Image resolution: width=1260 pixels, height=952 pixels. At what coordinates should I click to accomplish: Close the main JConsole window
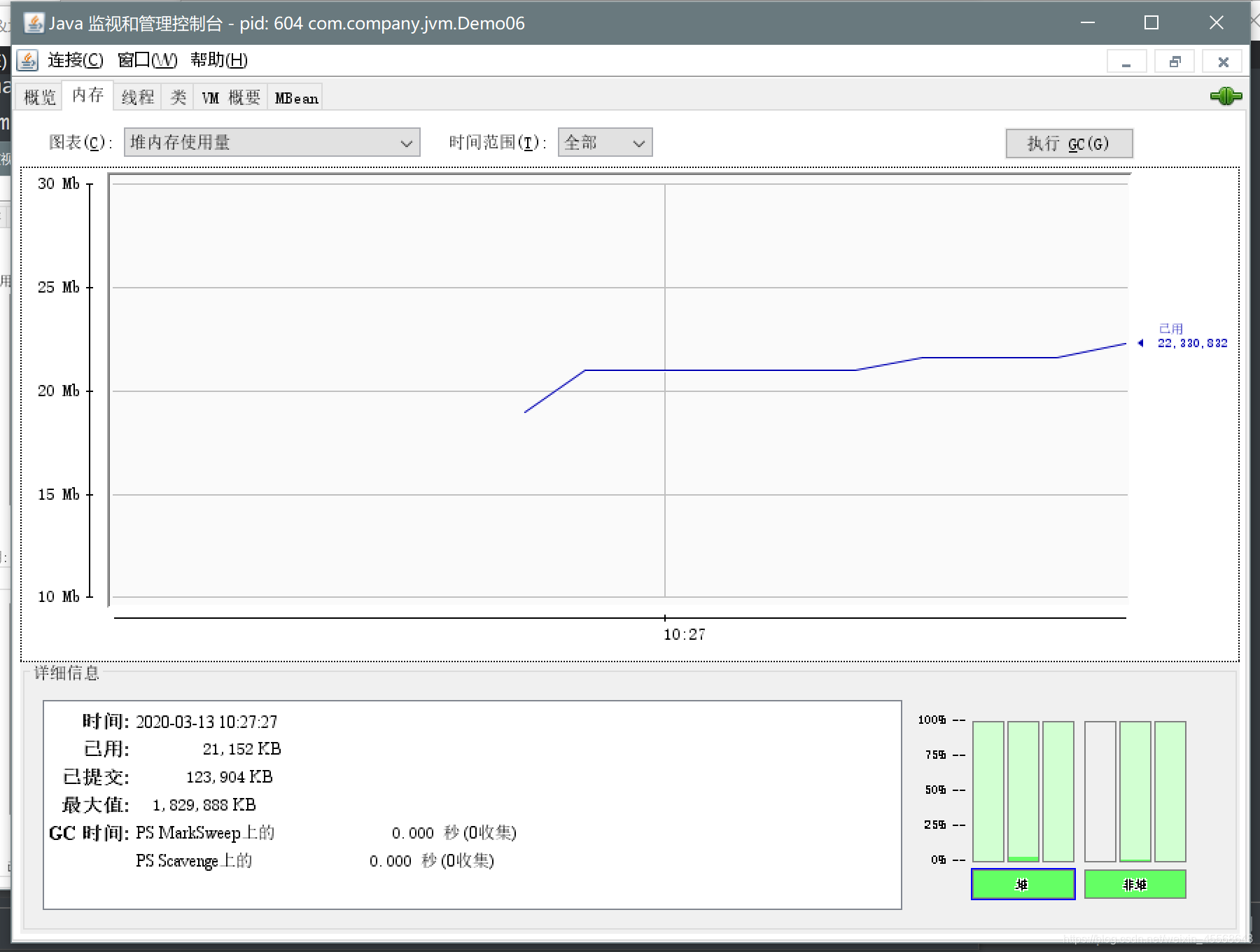pyautogui.click(x=1217, y=22)
